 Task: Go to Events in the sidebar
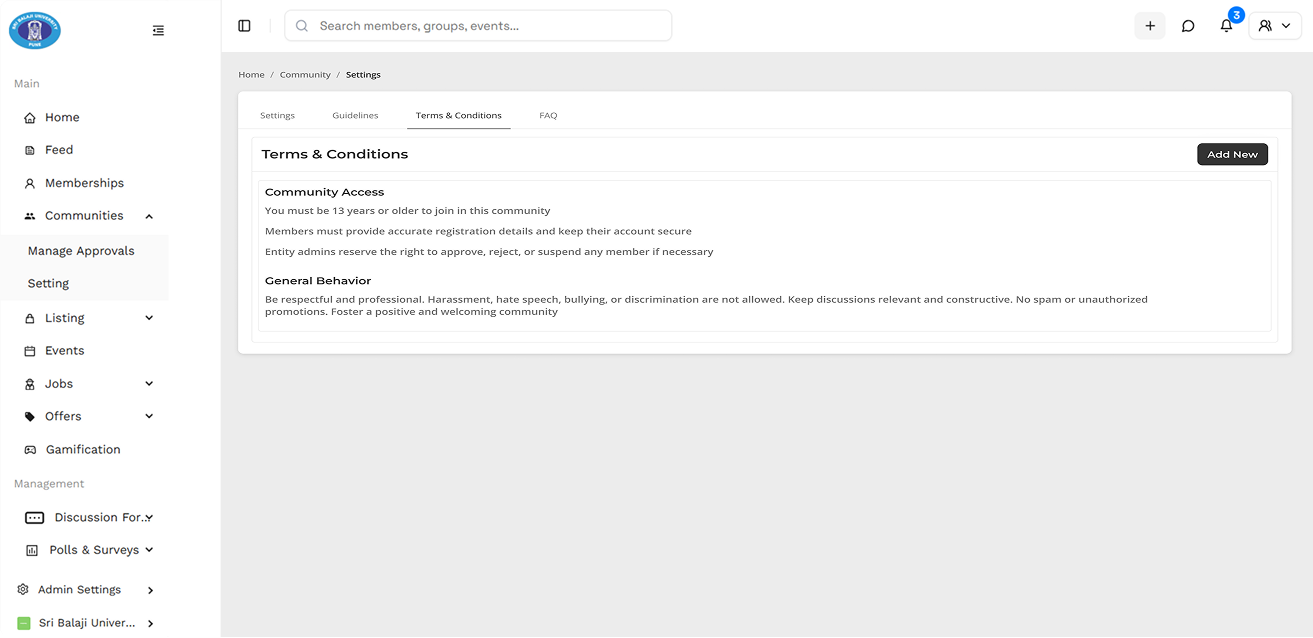[64, 351]
